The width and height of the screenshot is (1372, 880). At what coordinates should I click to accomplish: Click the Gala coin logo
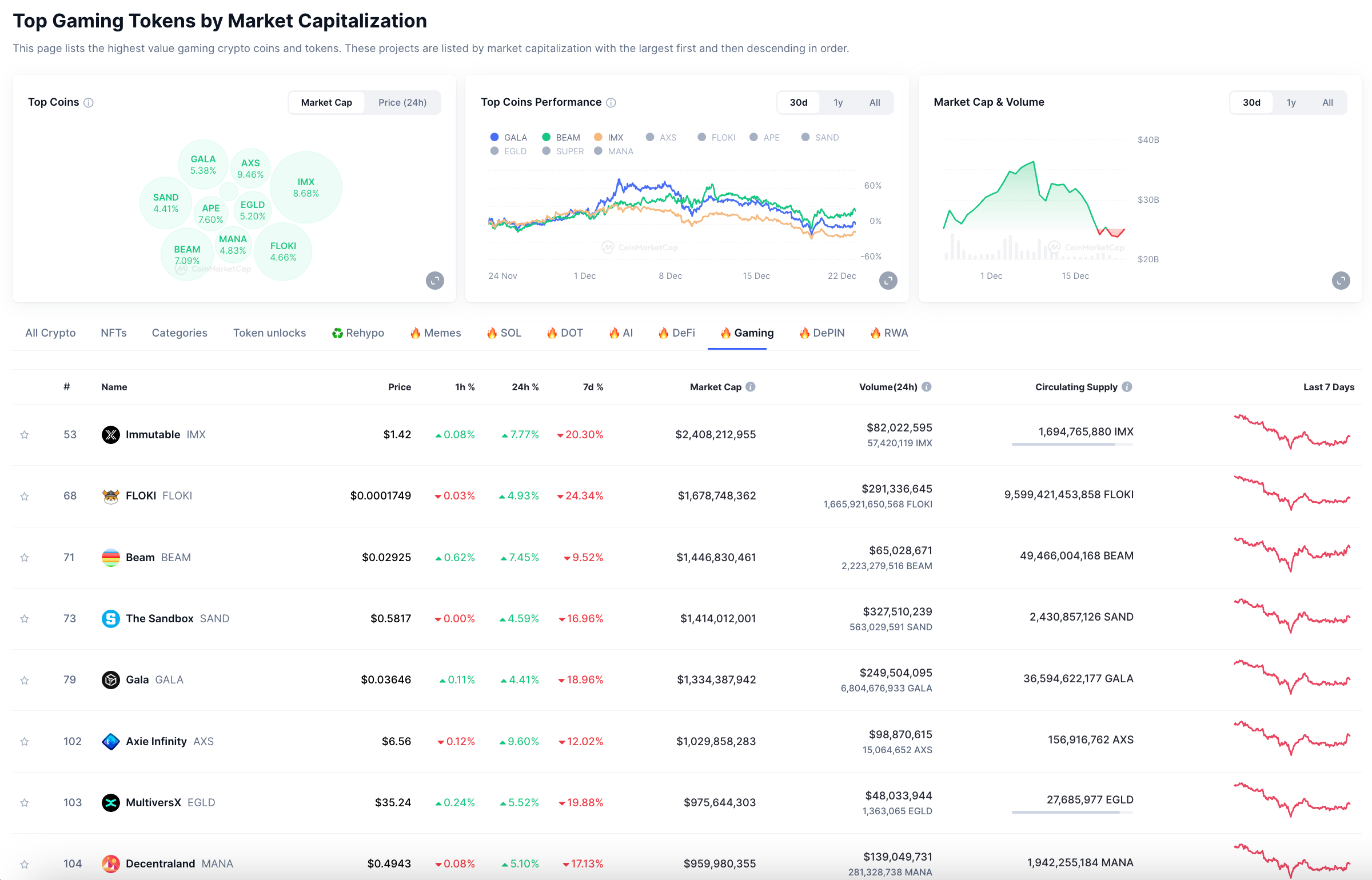pyautogui.click(x=111, y=680)
